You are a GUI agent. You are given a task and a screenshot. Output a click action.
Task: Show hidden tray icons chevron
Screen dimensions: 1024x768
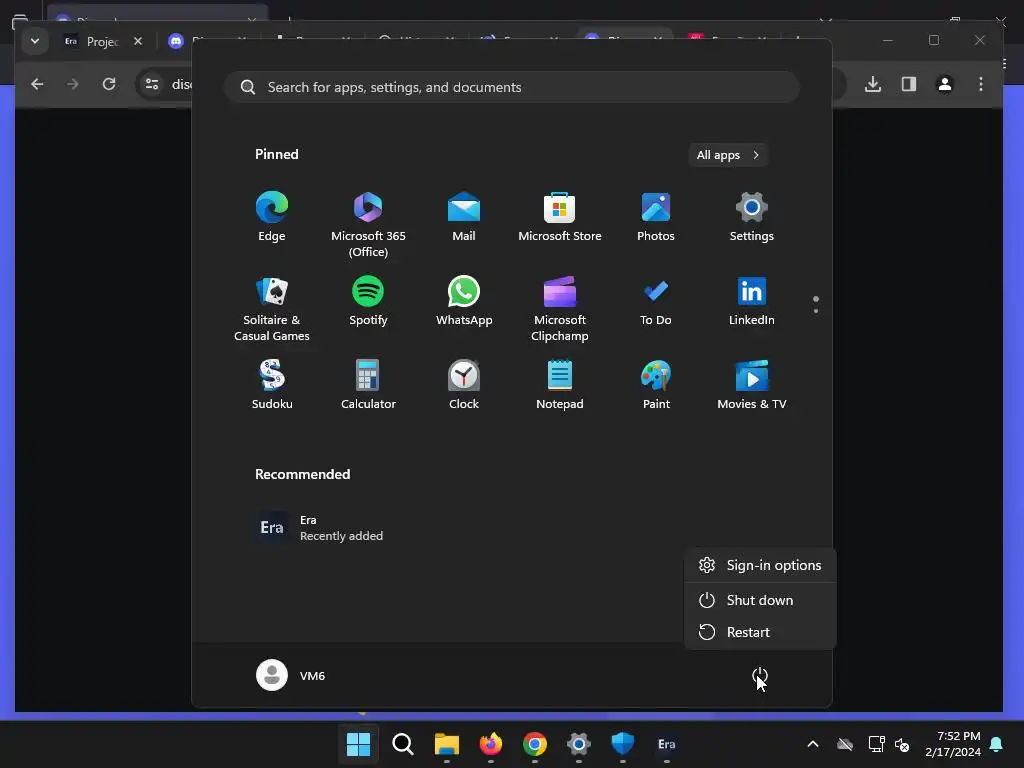point(813,744)
